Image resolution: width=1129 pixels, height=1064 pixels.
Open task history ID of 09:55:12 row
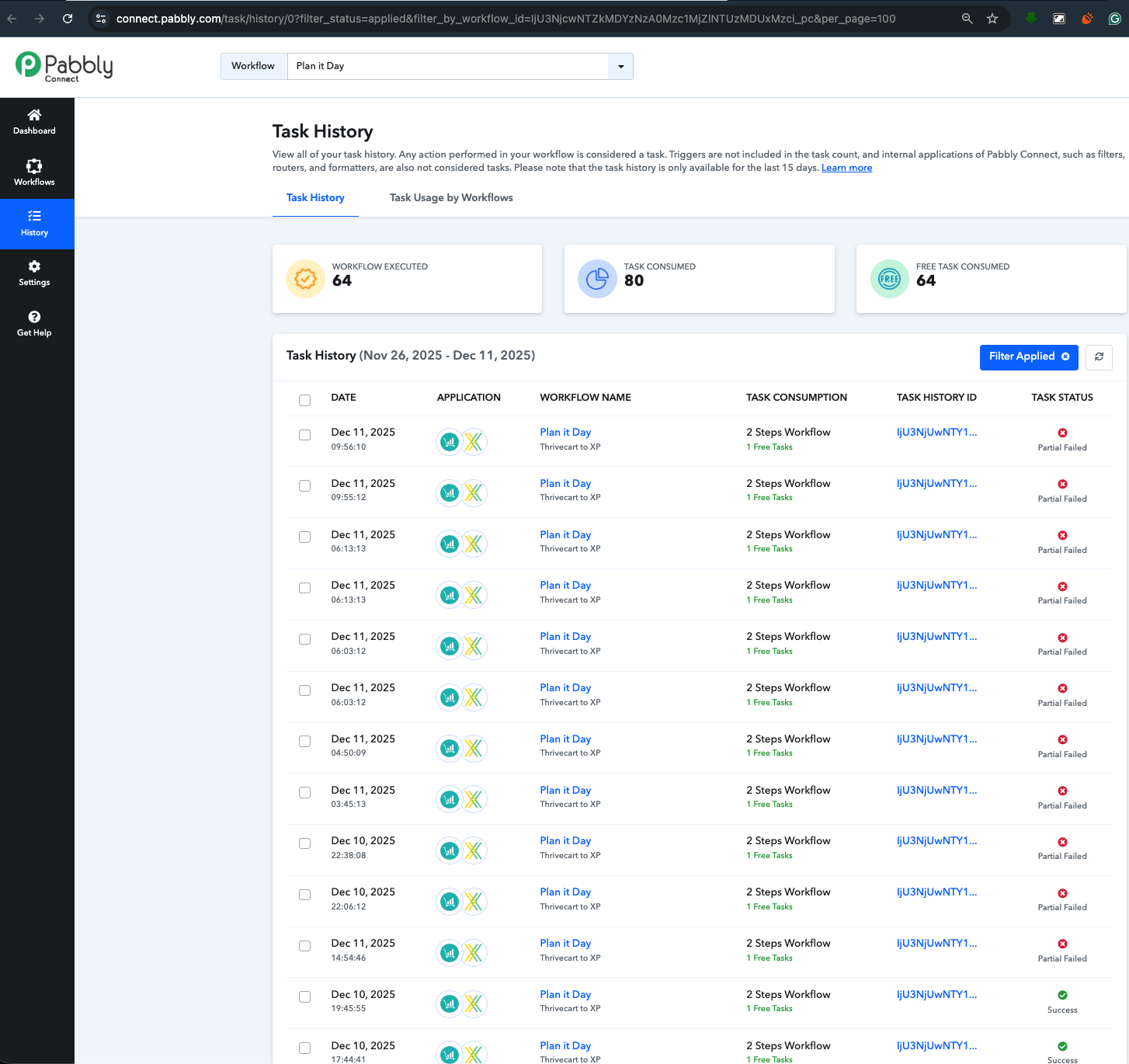pos(936,483)
